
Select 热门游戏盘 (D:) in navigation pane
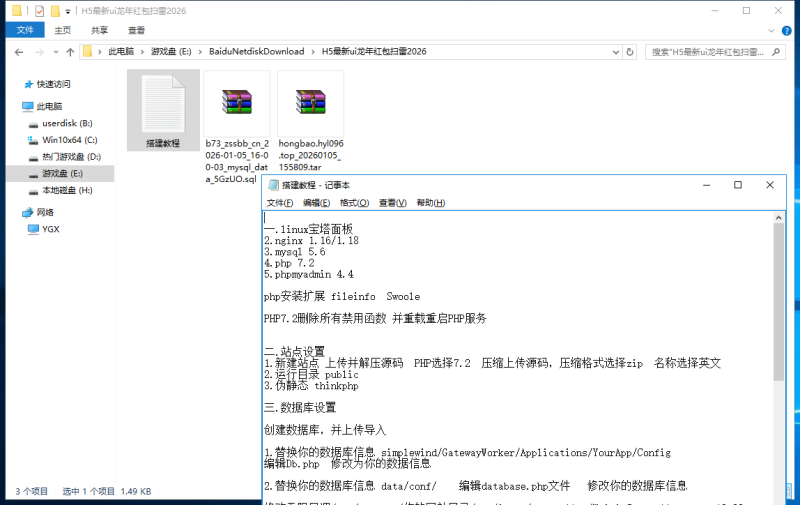[x=71, y=157]
